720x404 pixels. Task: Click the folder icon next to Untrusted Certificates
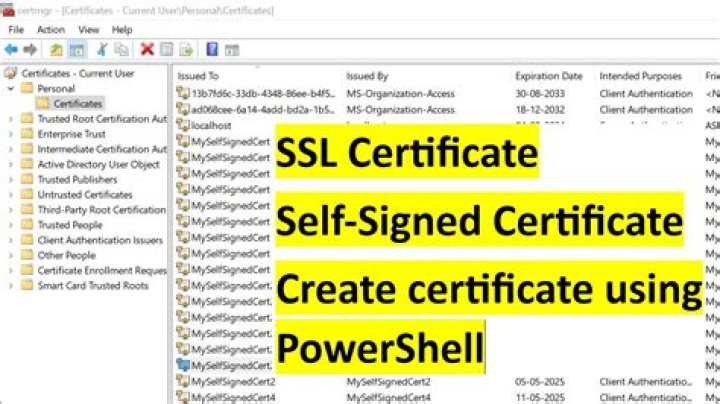pyautogui.click(x=28, y=194)
